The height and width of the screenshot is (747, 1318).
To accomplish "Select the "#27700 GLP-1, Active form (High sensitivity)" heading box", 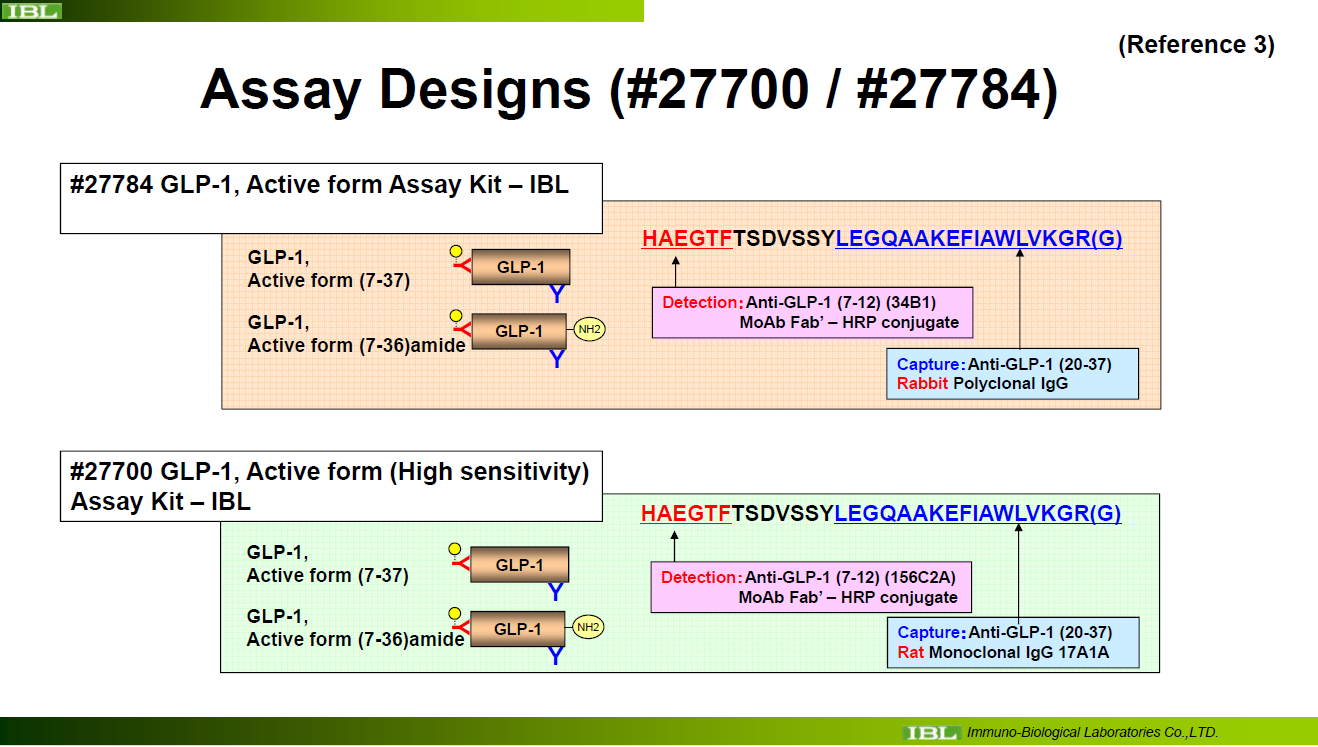I will (x=331, y=486).
